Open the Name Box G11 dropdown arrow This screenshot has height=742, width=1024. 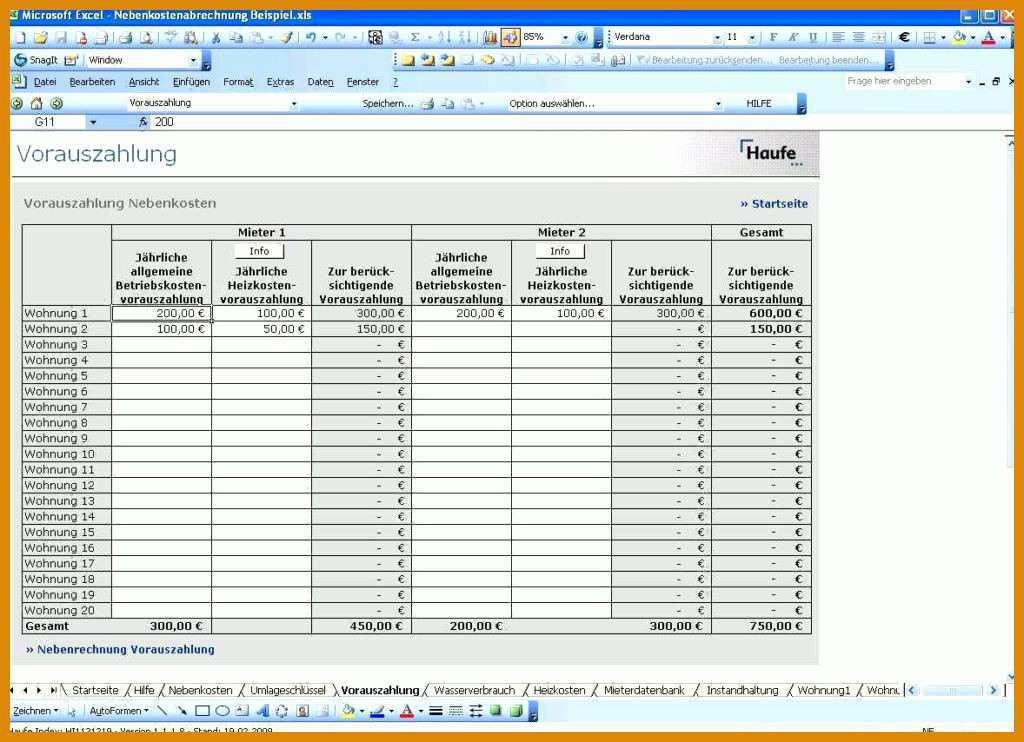coord(93,122)
